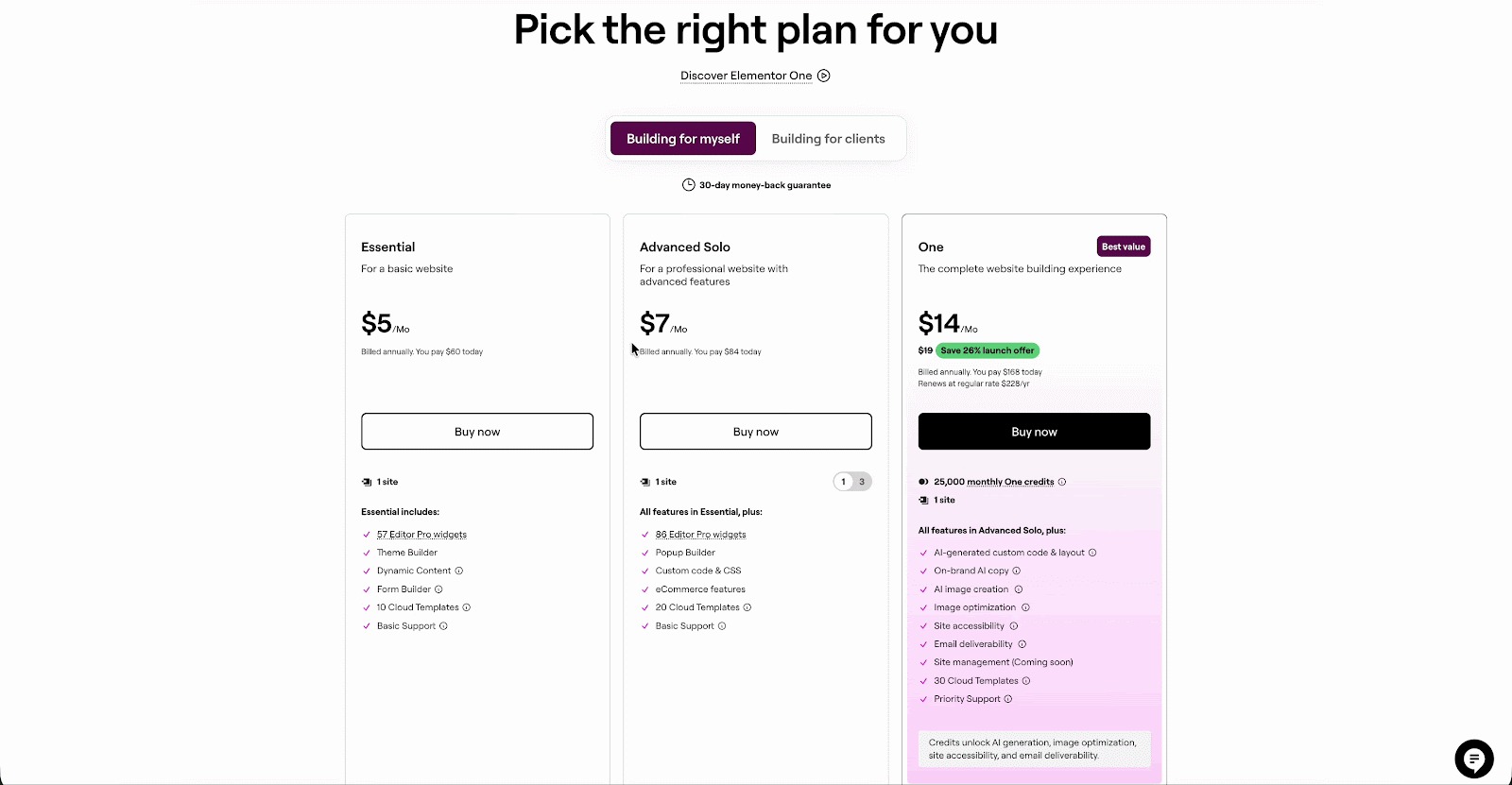The width and height of the screenshot is (1512, 785).
Task: Click the info icon next to AI image creation
Action: [x=1019, y=589]
